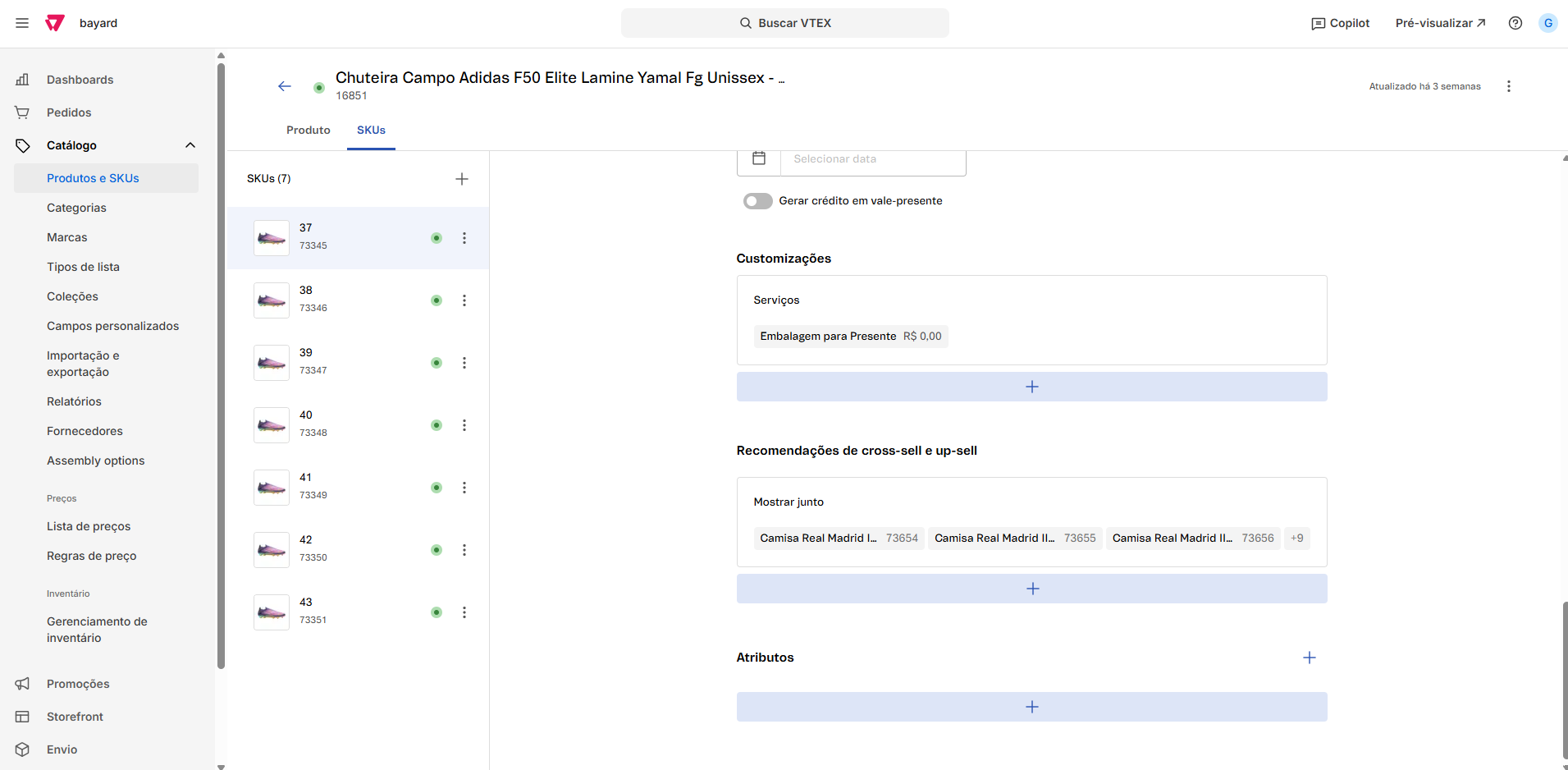Viewport: 1568px width, 770px height.
Task: Click the active status dot of SKU 40
Action: 437,425
